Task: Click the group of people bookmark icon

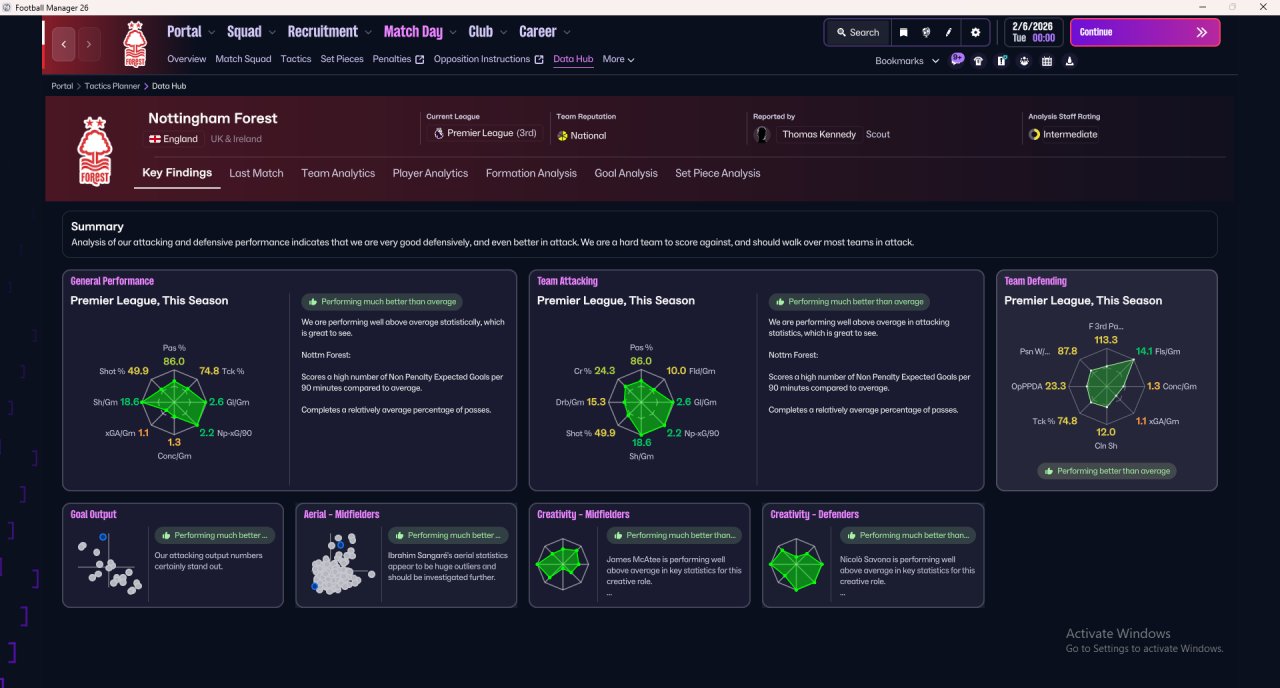Action: pyautogui.click(x=1024, y=61)
